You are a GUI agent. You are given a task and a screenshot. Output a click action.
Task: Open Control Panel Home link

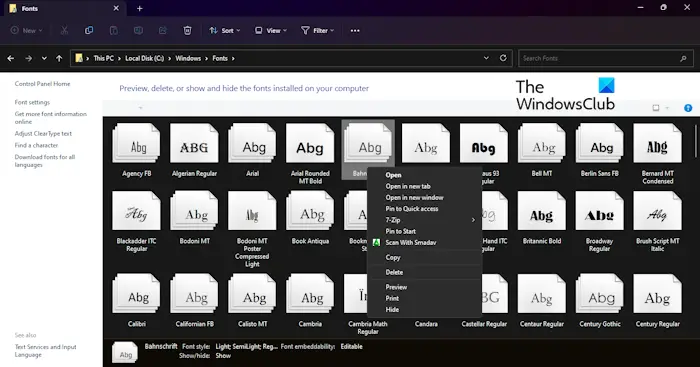(x=42, y=83)
